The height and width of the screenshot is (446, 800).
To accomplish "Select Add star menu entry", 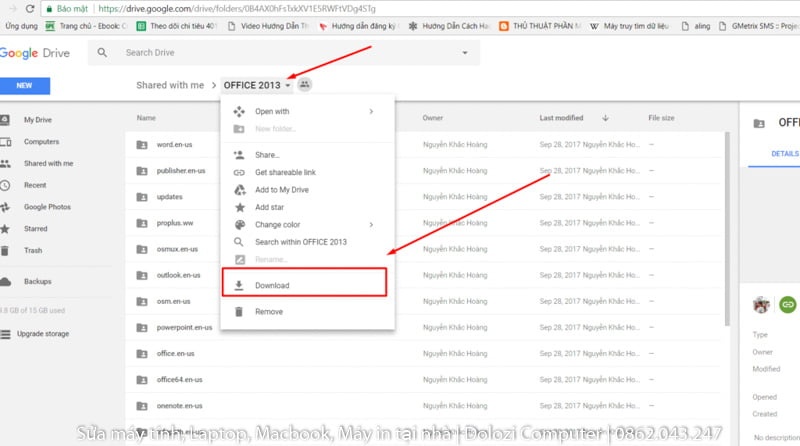I will point(308,207).
